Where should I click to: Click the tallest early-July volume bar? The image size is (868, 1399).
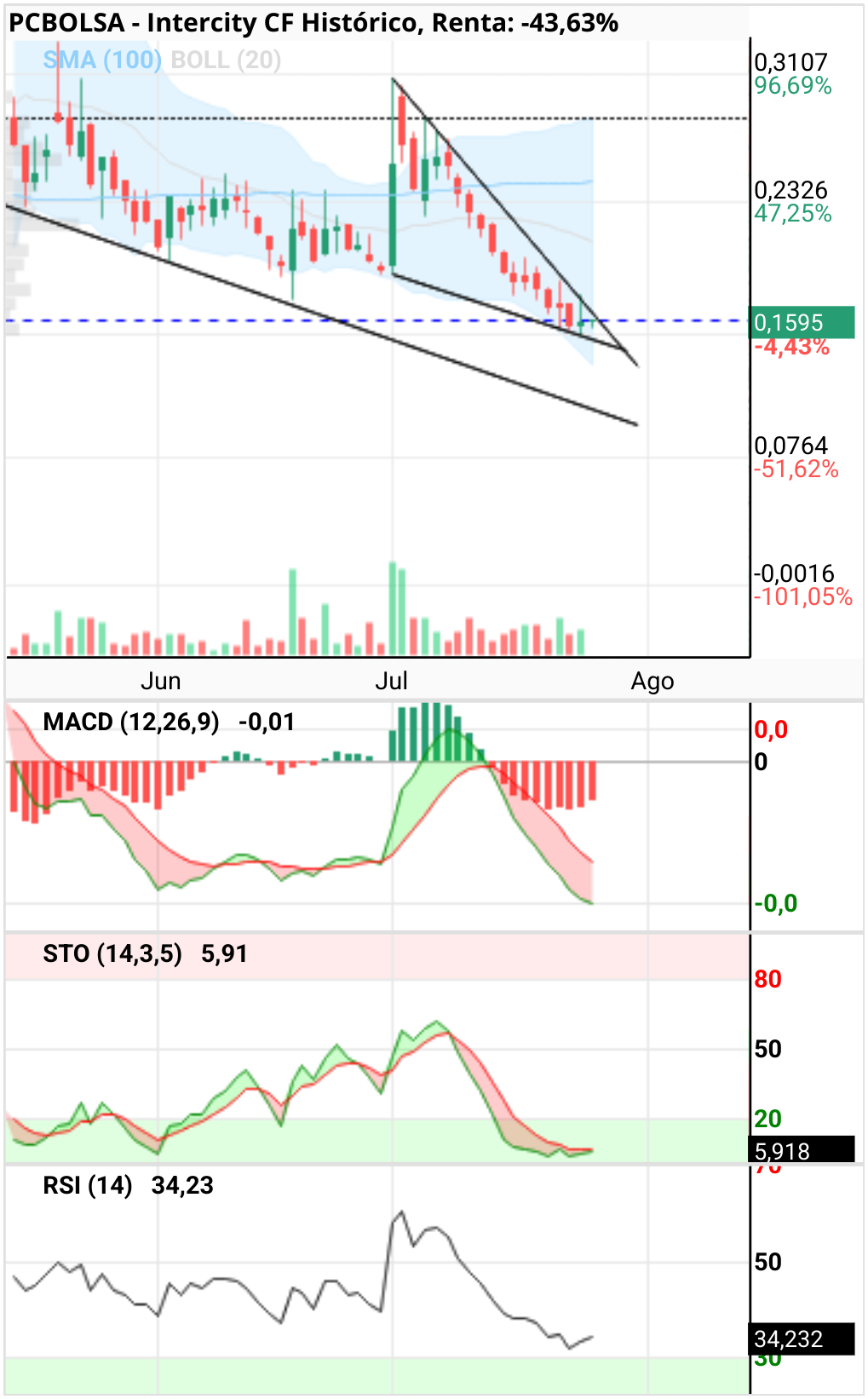pyautogui.click(x=393, y=608)
